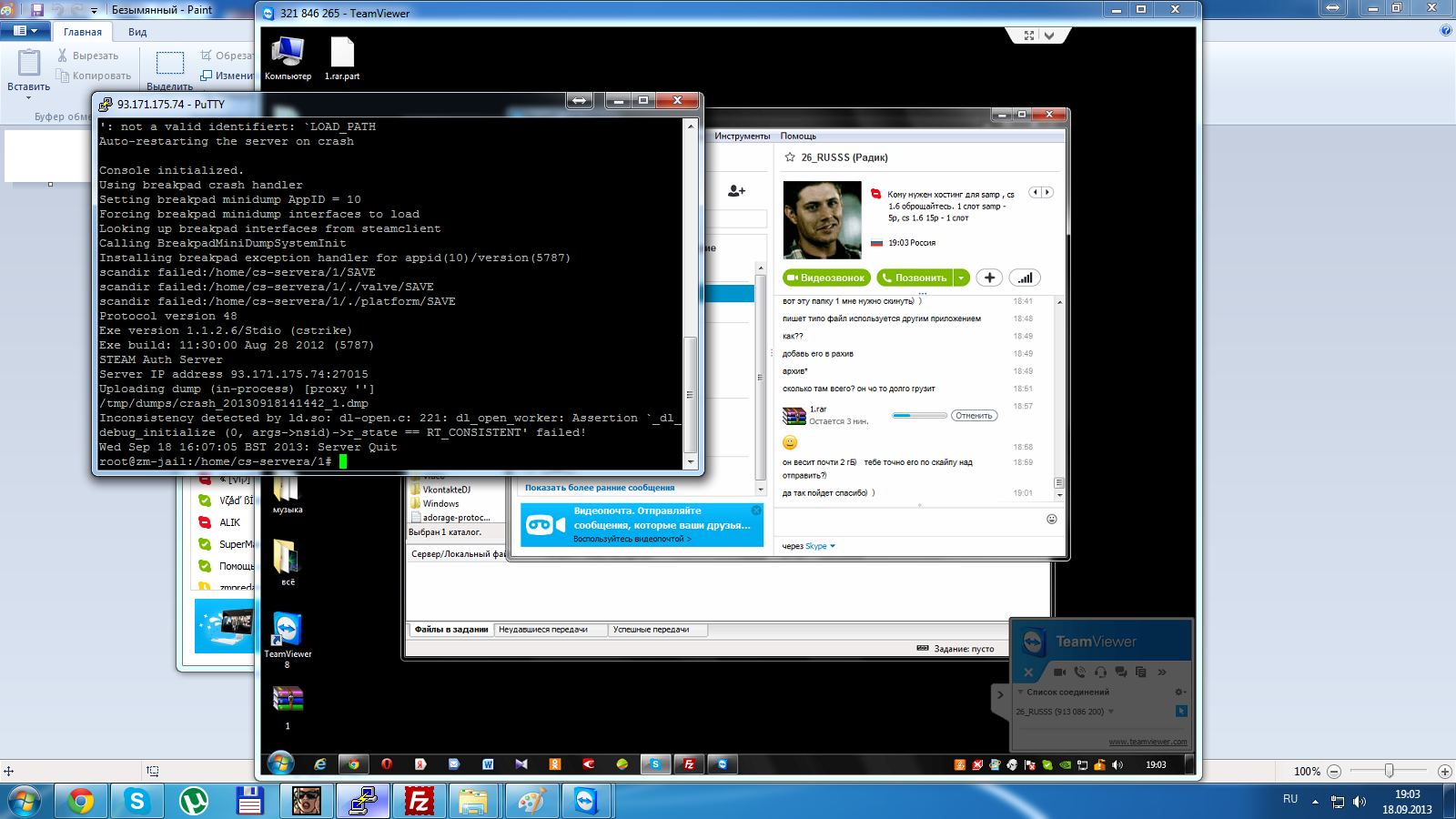
Task: Expand the 26_RUSSS (913 086 200) connection dropdown
Action: [1111, 712]
